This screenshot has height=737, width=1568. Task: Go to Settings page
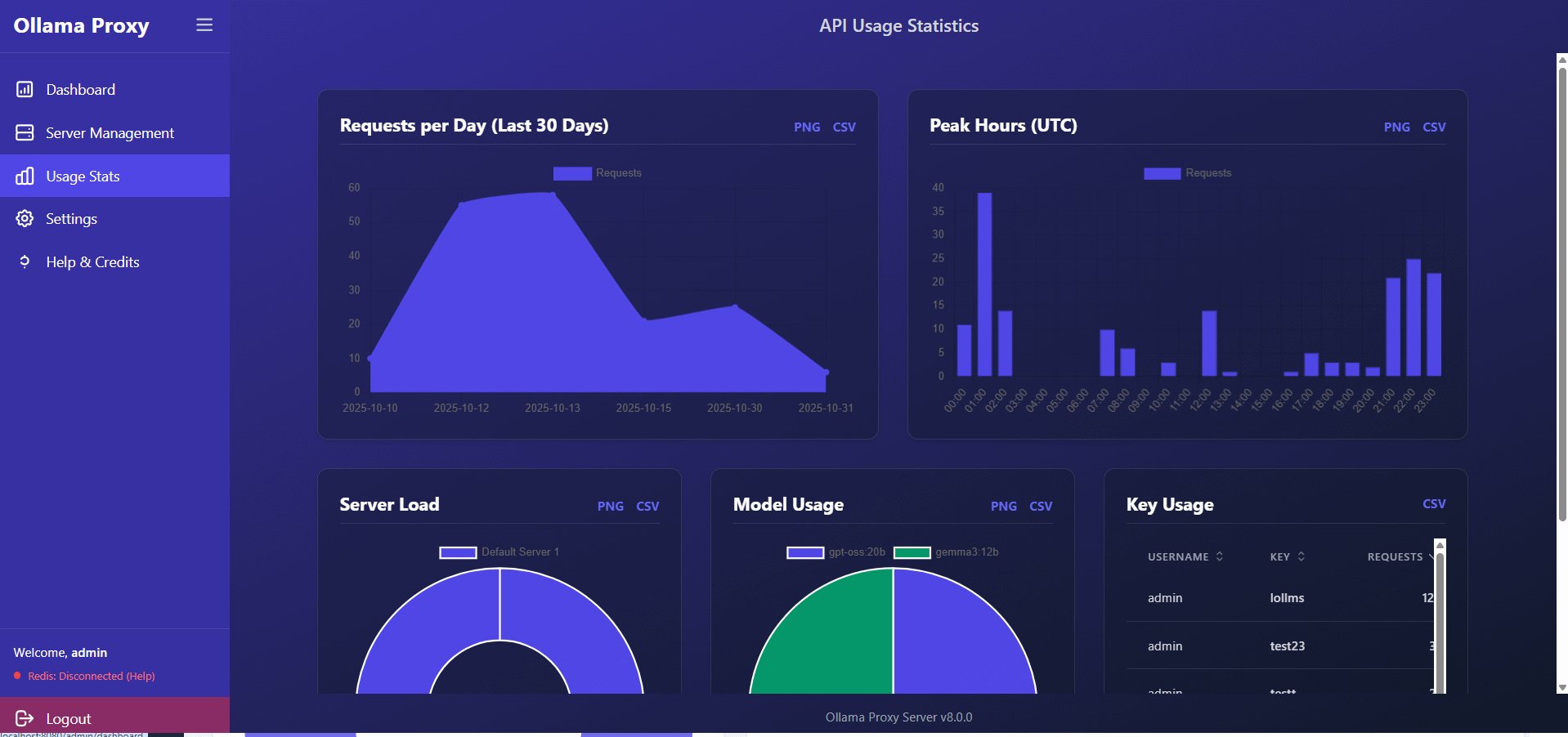114,218
